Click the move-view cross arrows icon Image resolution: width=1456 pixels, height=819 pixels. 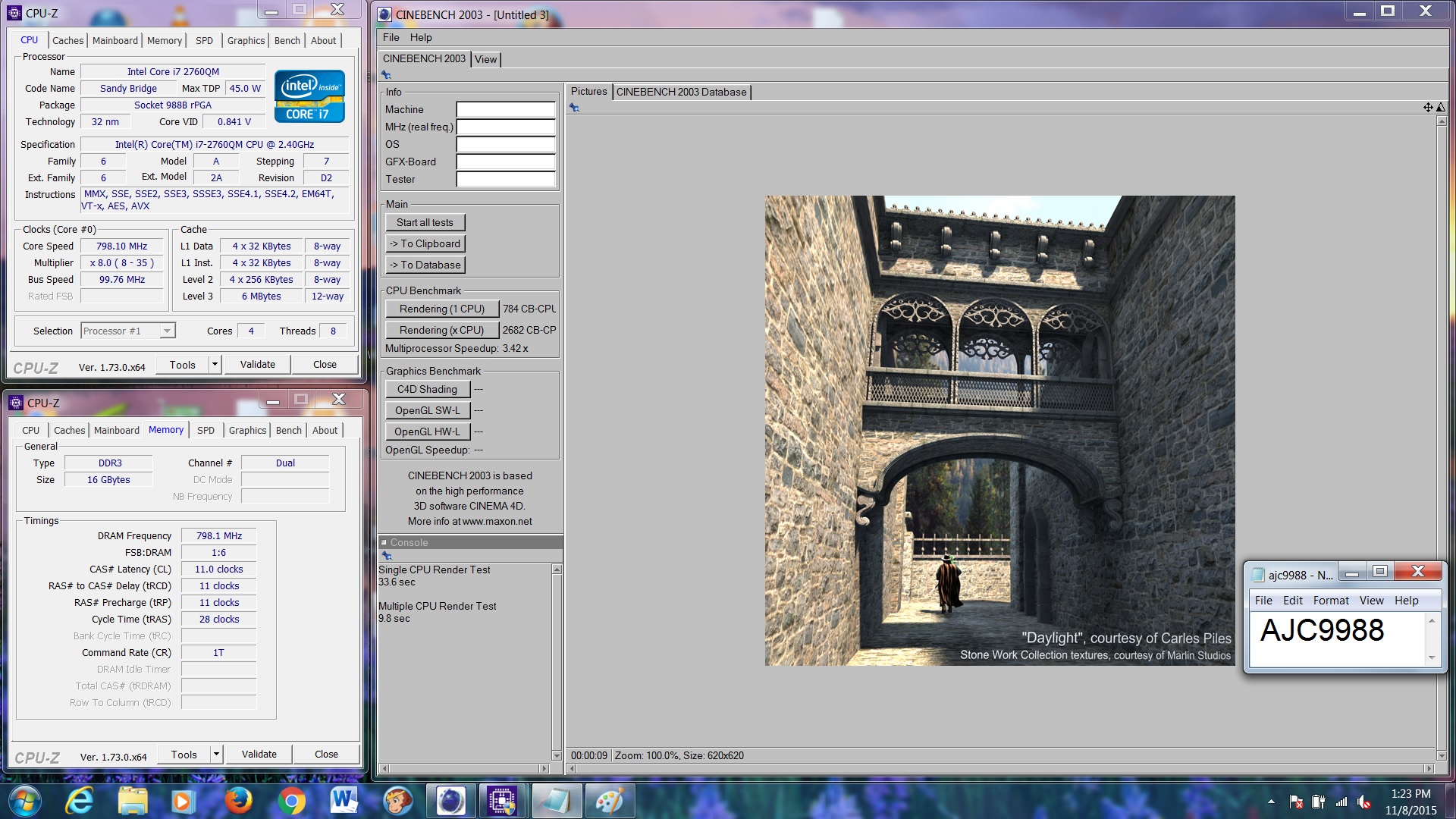(x=1428, y=108)
